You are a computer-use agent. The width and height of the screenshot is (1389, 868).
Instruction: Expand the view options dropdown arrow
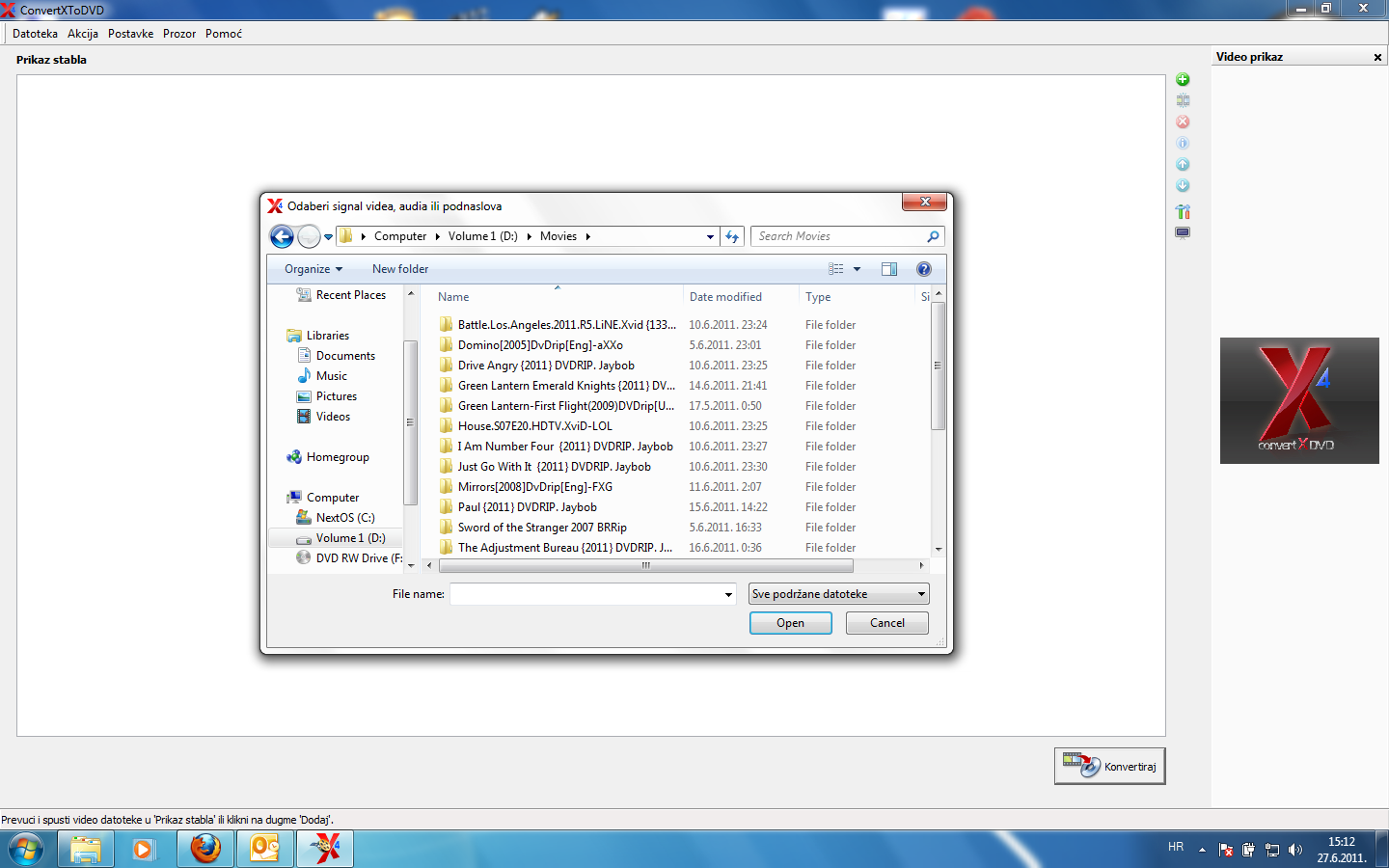(x=857, y=269)
